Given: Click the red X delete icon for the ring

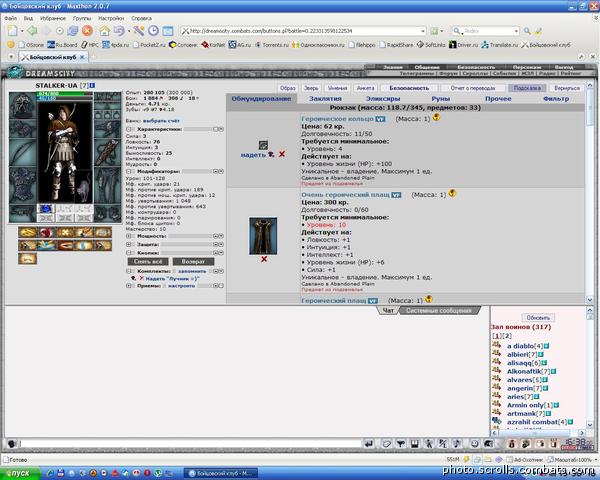Looking at the screenshot, I should [282, 154].
